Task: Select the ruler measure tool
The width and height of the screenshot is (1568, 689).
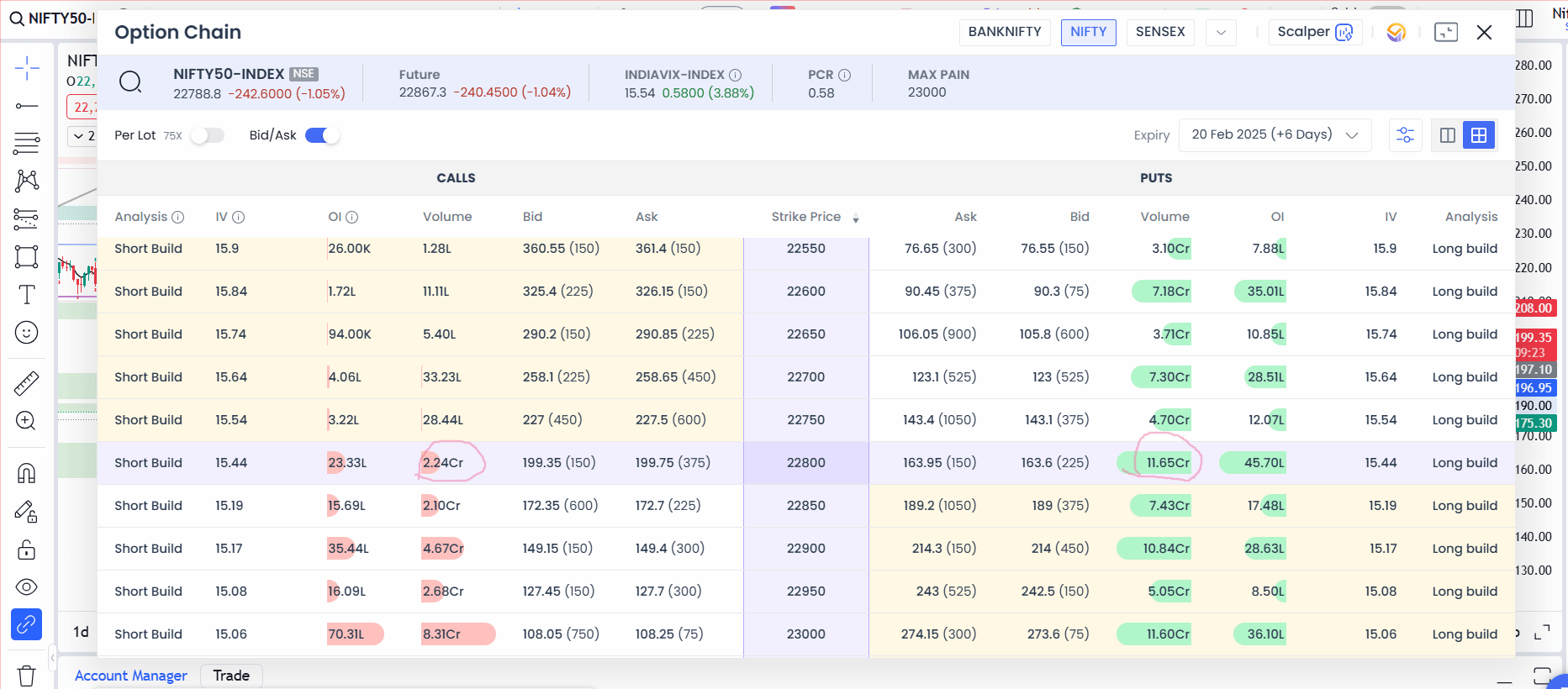Action: [27, 383]
